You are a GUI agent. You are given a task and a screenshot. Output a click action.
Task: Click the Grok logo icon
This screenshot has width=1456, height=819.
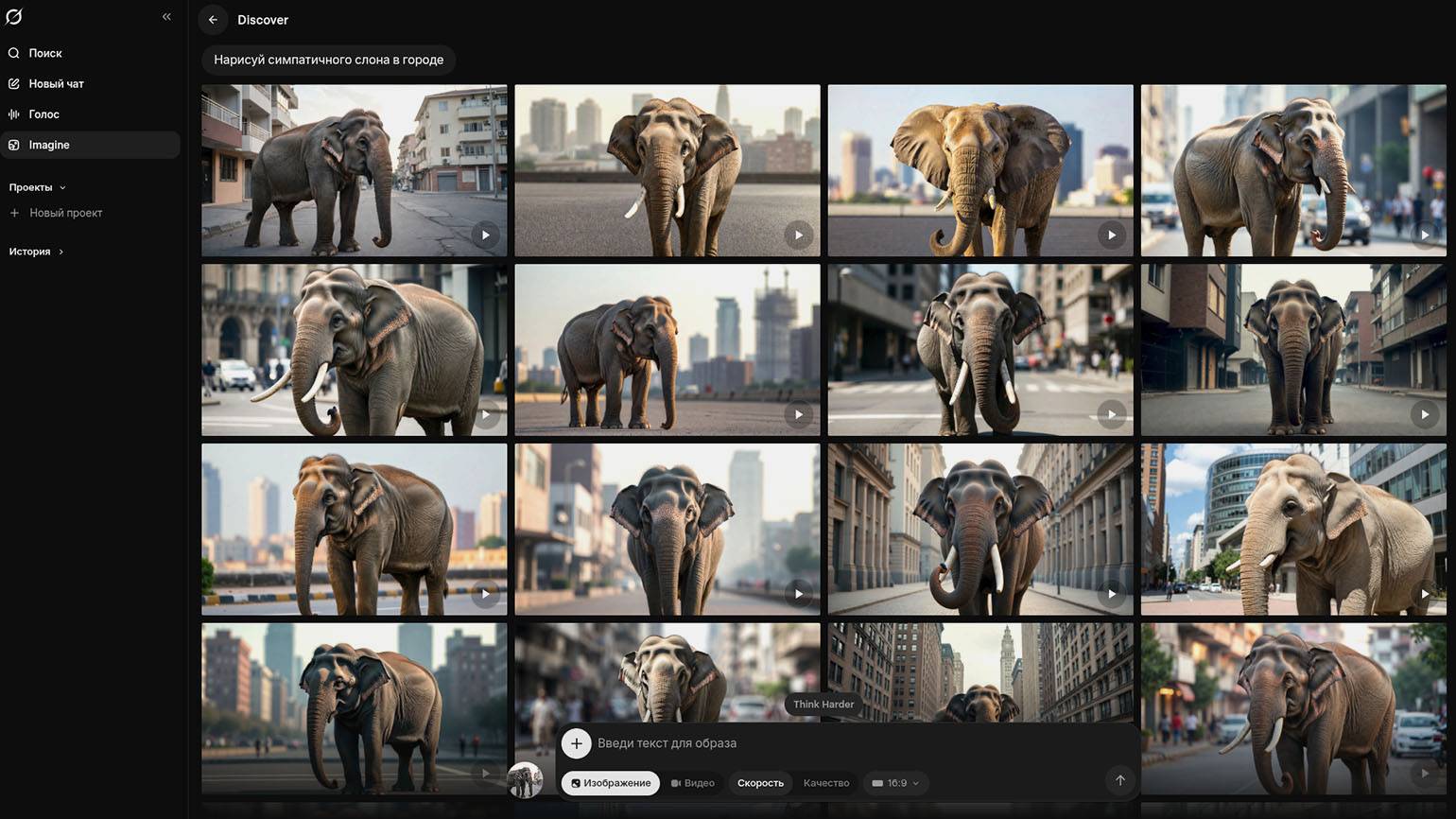[14, 17]
